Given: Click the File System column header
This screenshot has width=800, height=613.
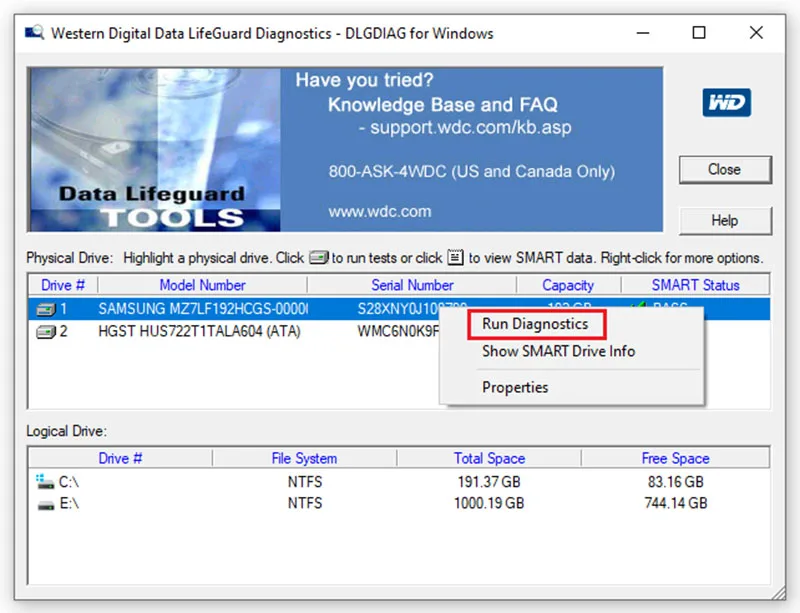Looking at the screenshot, I should (x=304, y=458).
